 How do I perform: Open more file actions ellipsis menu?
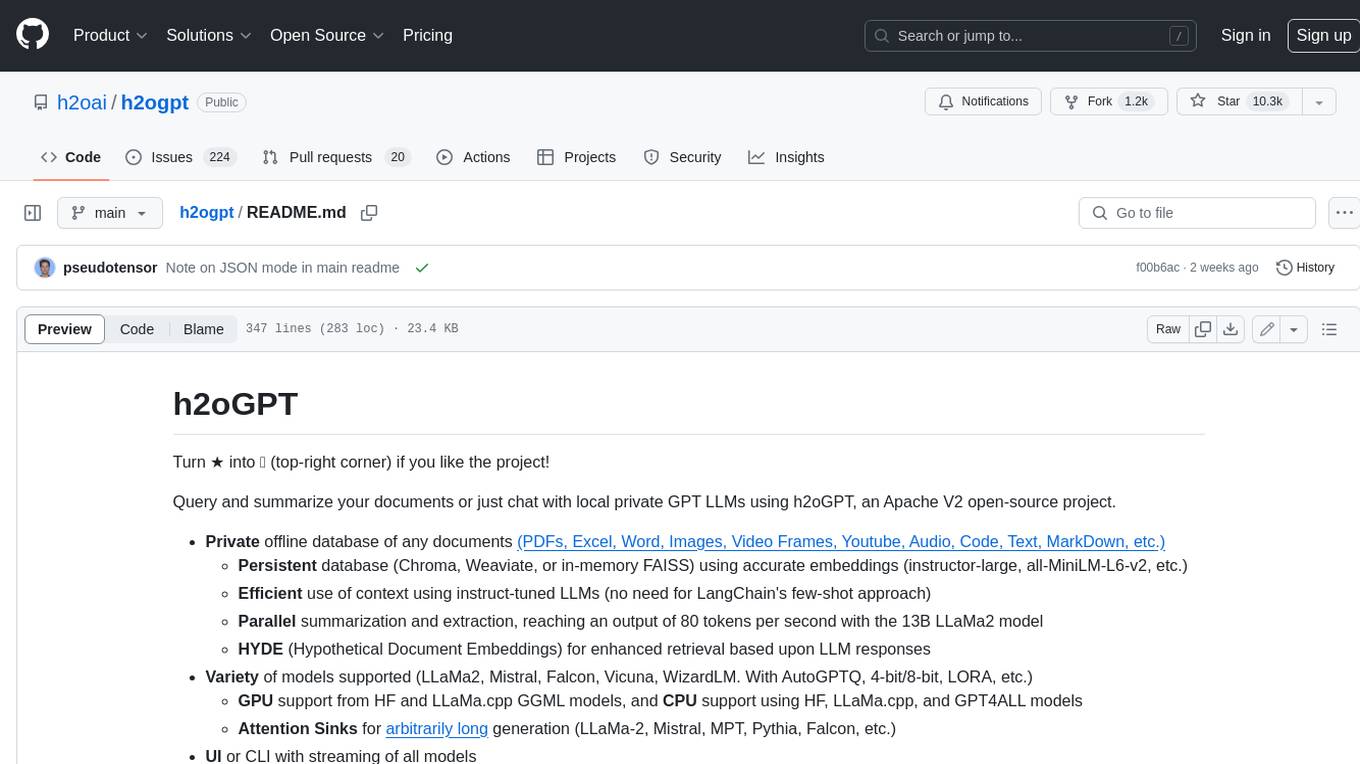point(1344,213)
